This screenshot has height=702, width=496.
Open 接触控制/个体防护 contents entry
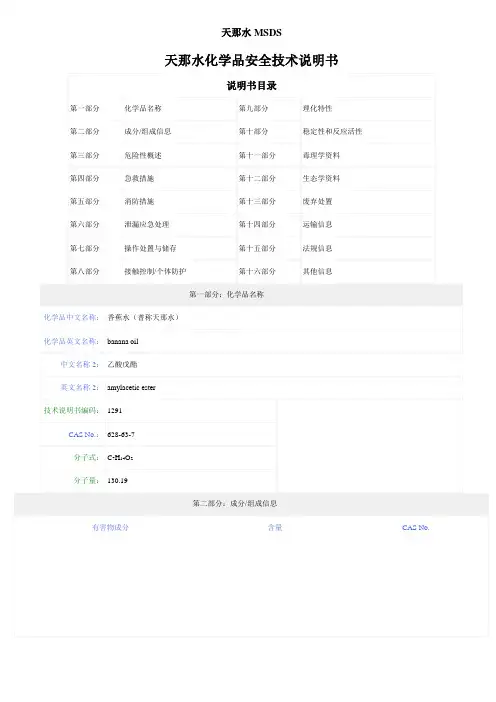(155, 271)
